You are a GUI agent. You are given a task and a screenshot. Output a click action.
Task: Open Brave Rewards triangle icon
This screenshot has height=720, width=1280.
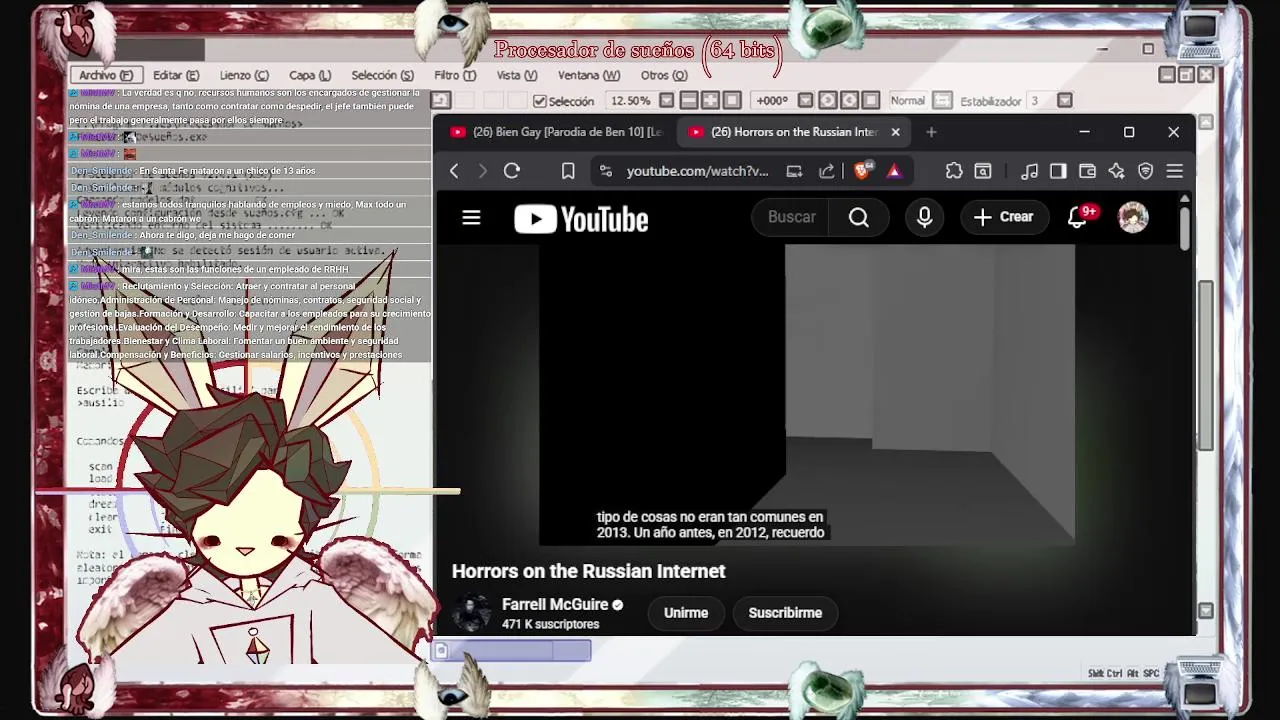(x=894, y=171)
